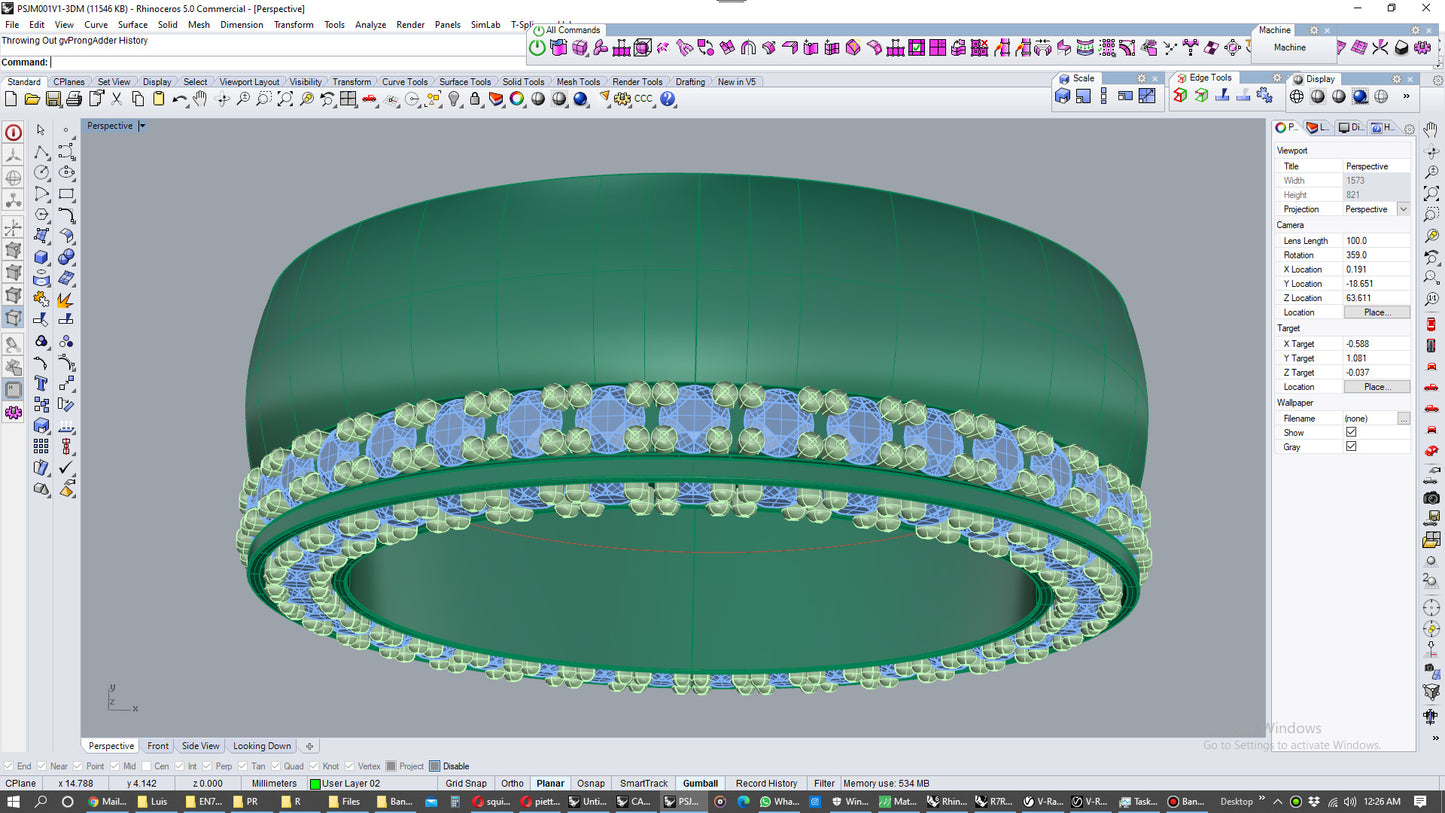Click the Undo arrow icon

click(179, 99)
